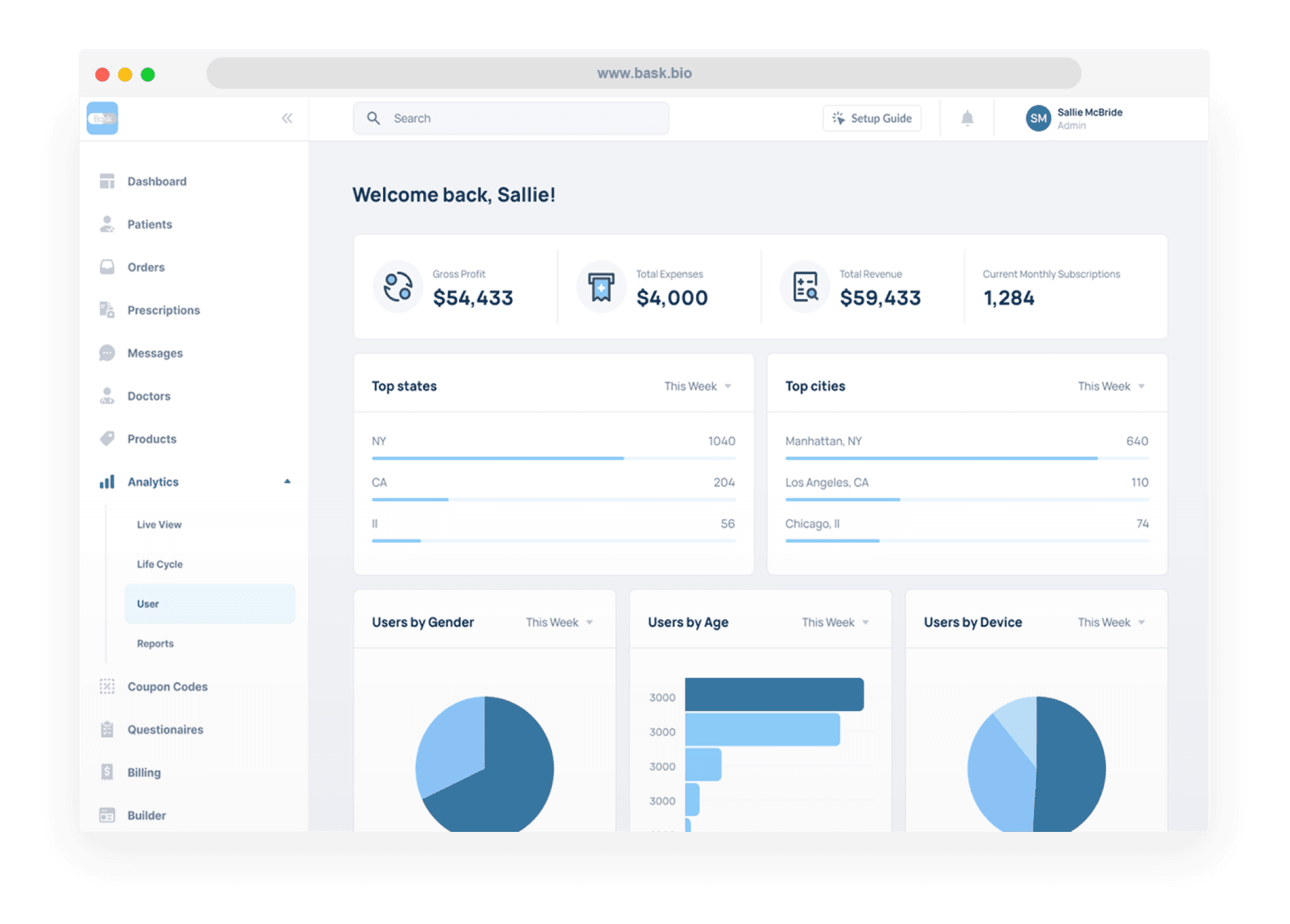Click the Prescriptions sidebar icon
This screenshot has width=1290, height=924.
[107, 310]
